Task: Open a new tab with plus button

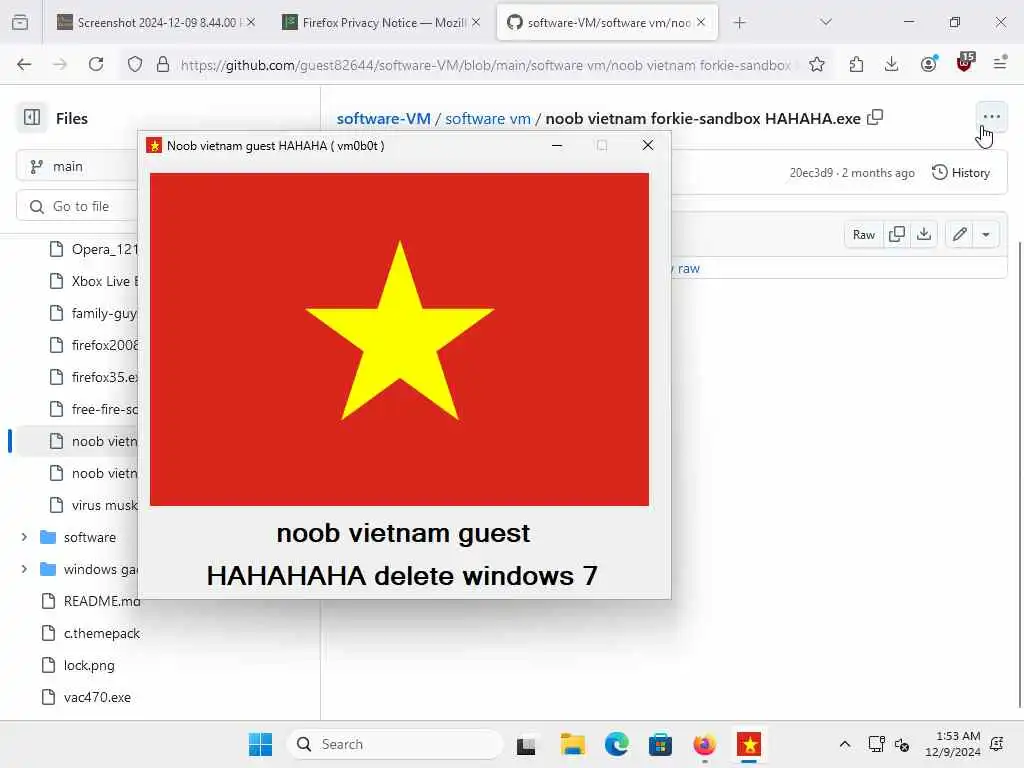Action: pyautogui.click(x=739, y=23)
